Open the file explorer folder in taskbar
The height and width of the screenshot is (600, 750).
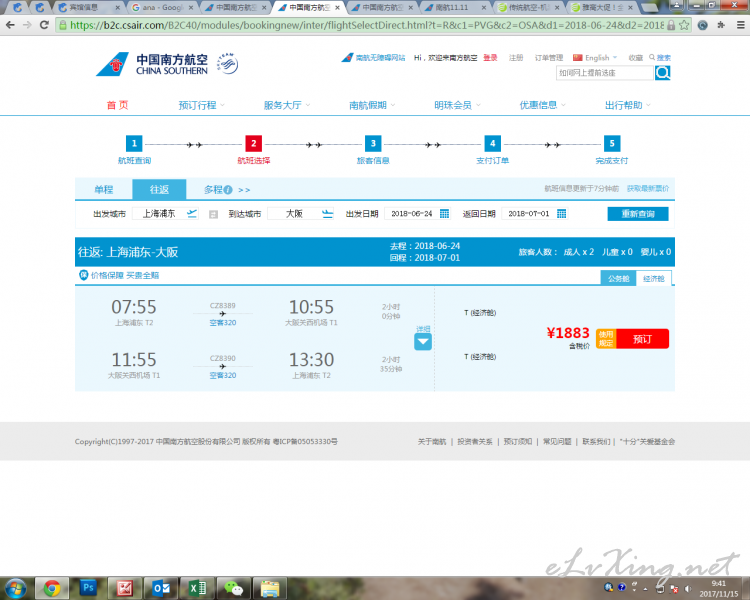pyautogui.click(x=270, y=588)
